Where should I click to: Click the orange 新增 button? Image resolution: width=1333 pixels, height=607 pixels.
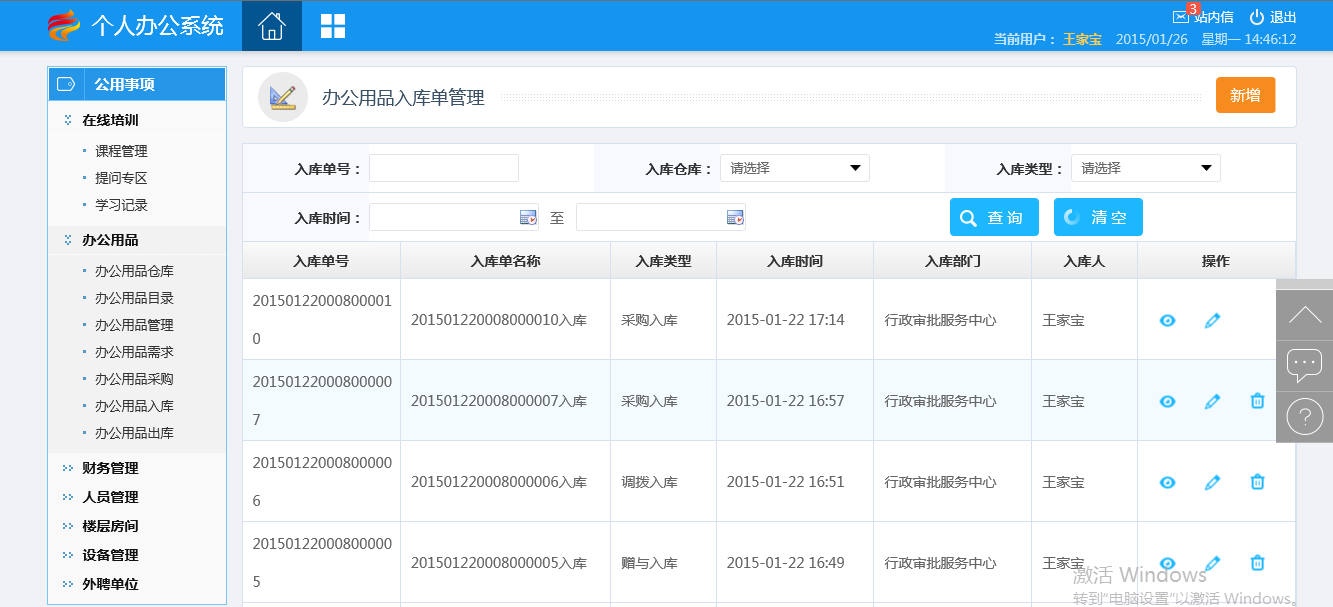coord(1245,95)
